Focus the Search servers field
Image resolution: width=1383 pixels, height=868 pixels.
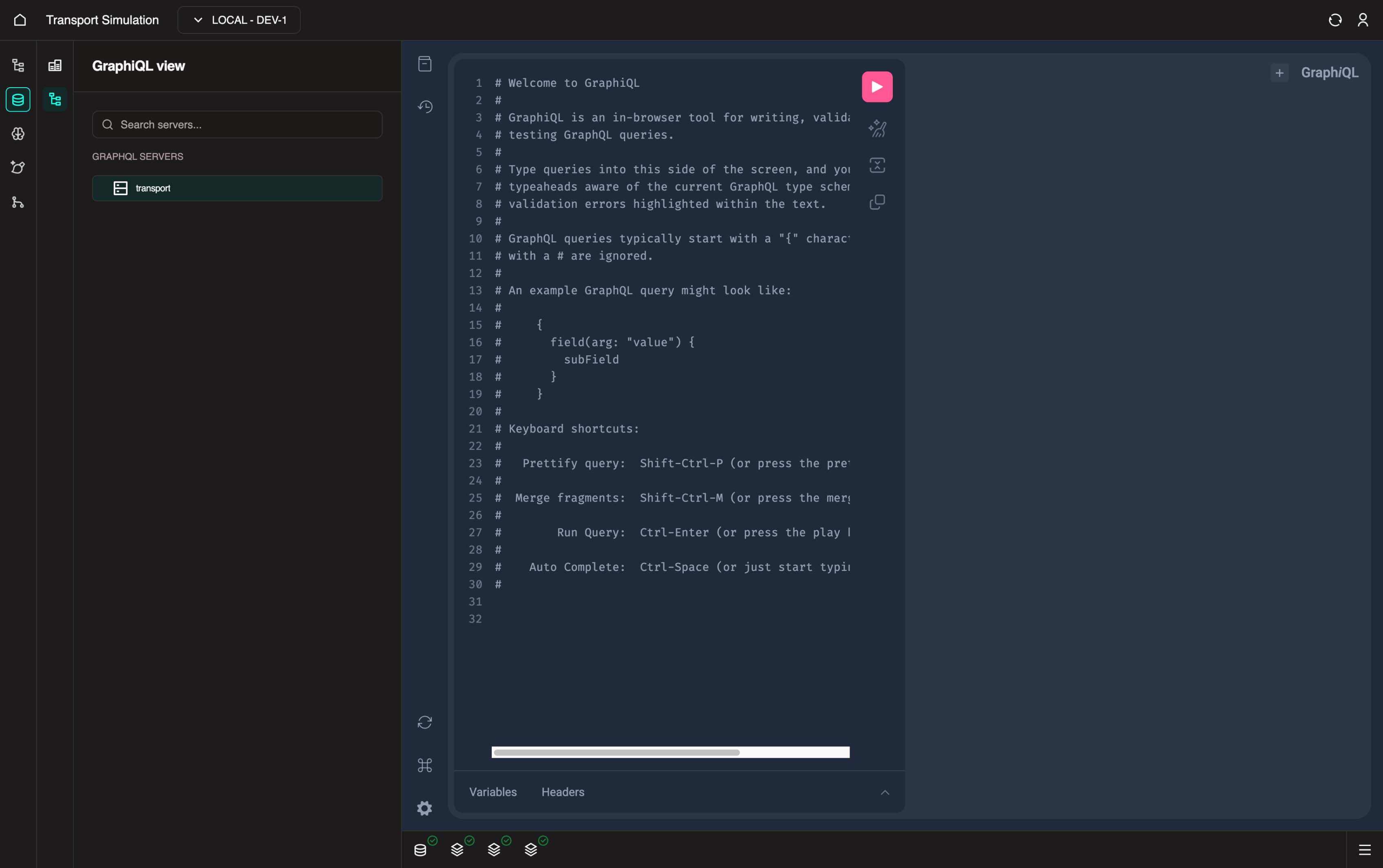click(x=237, y=125)
